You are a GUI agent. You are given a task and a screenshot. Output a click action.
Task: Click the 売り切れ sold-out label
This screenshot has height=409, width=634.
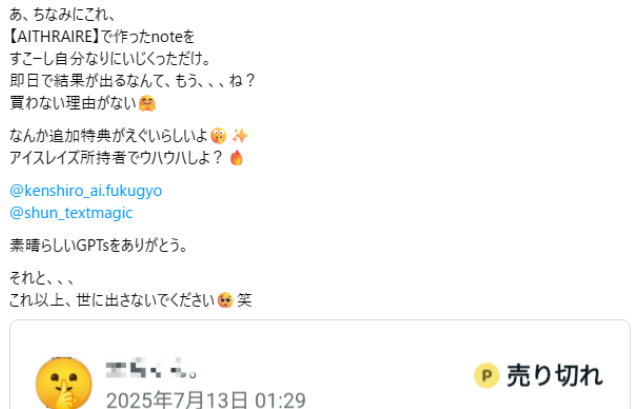click(555, 375)
